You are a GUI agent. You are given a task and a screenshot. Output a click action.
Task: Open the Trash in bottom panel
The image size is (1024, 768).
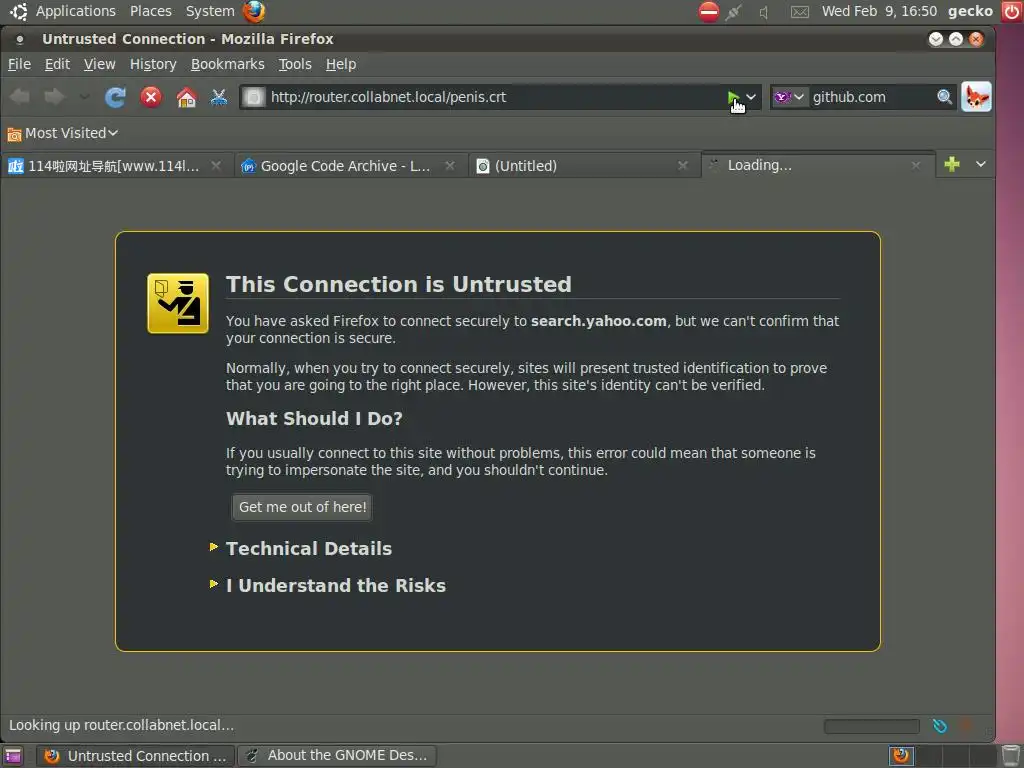pos(1011,756)
